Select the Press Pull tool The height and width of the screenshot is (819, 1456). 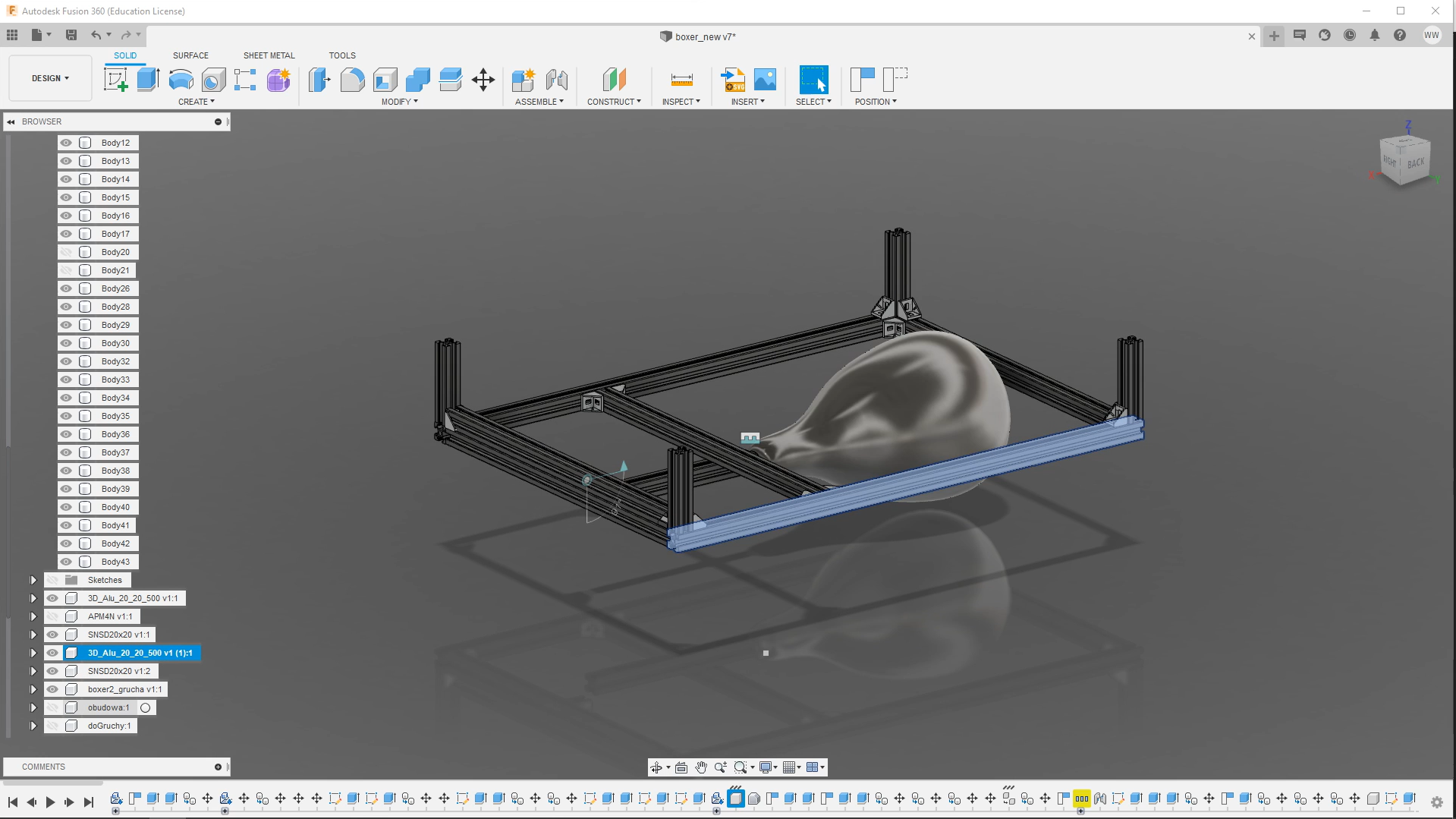319,80
